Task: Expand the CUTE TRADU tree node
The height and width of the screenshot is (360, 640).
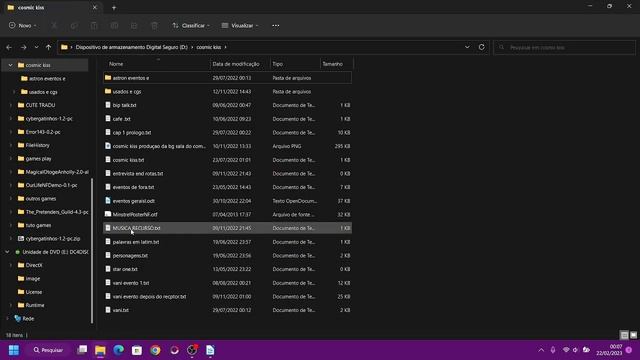Action: pyautogui.click(x=11, y=105)
